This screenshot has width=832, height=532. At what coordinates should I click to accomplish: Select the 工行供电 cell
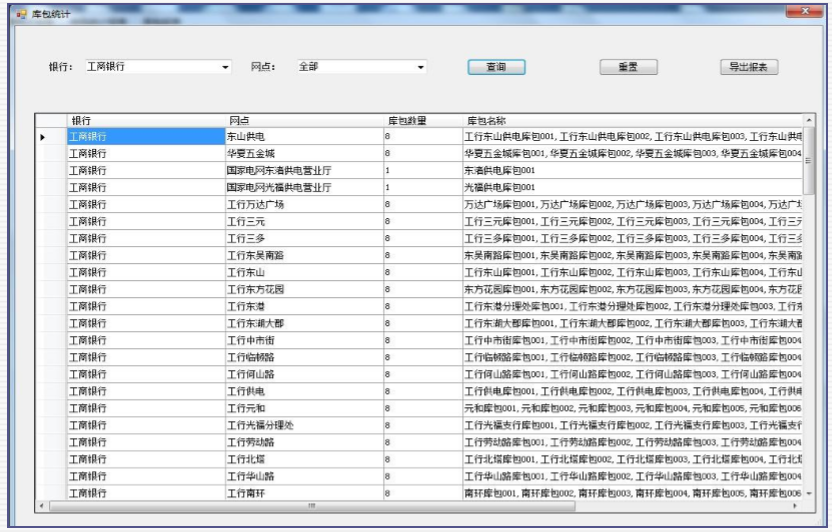click(305, 391)
